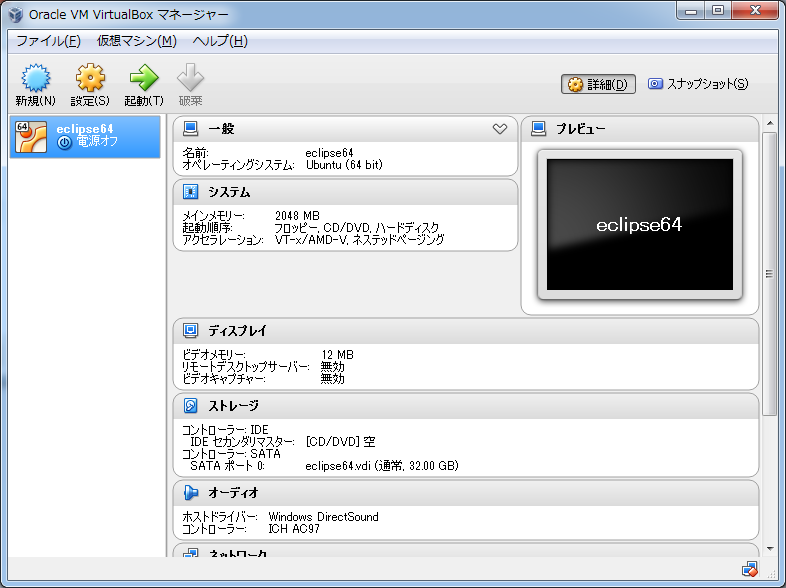Click the details pane vertical scrollbar
The height and width of the screenshot is (588, 786).
[x=769, y=275]
